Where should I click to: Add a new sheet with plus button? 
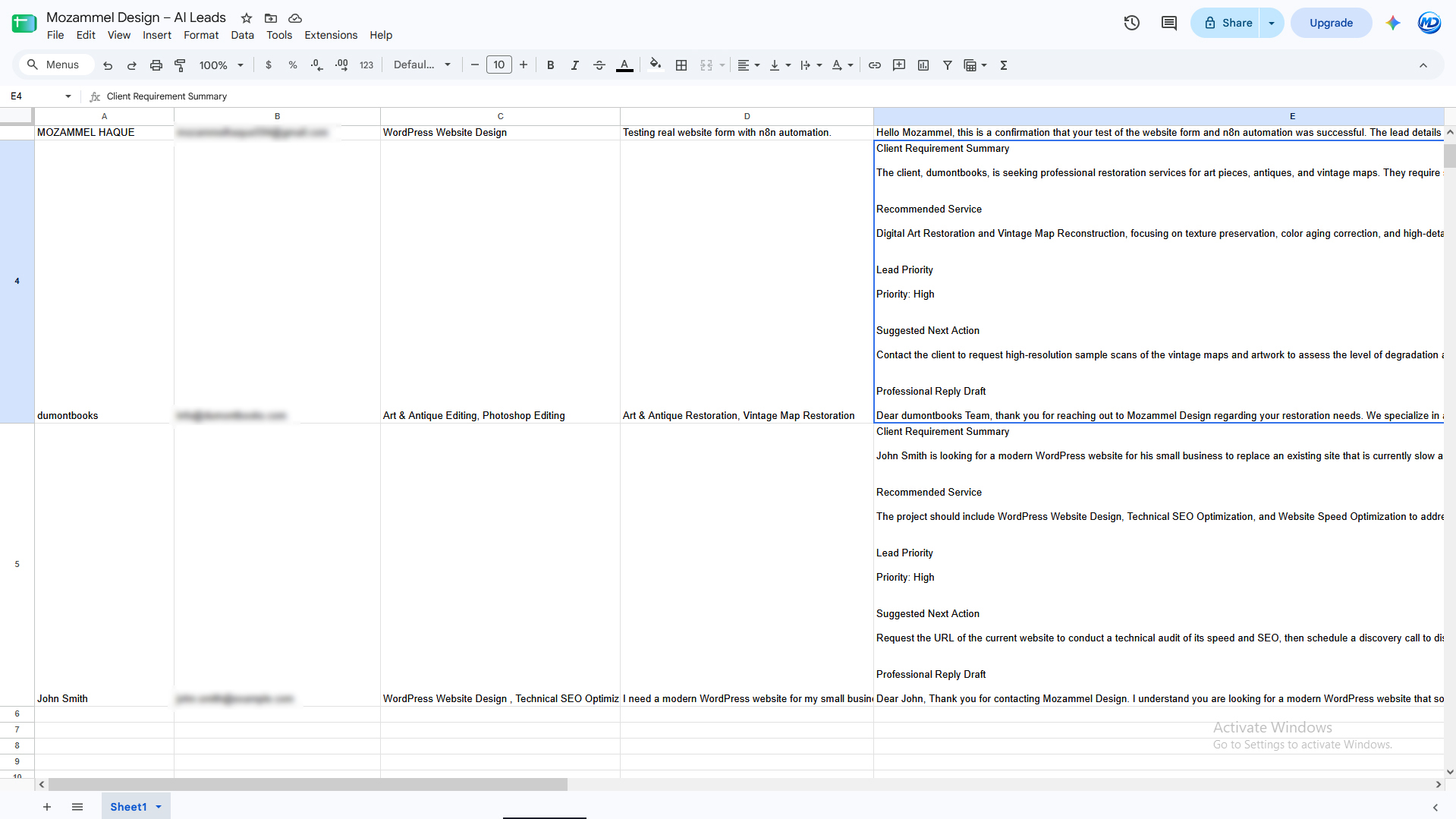point(47,807)
